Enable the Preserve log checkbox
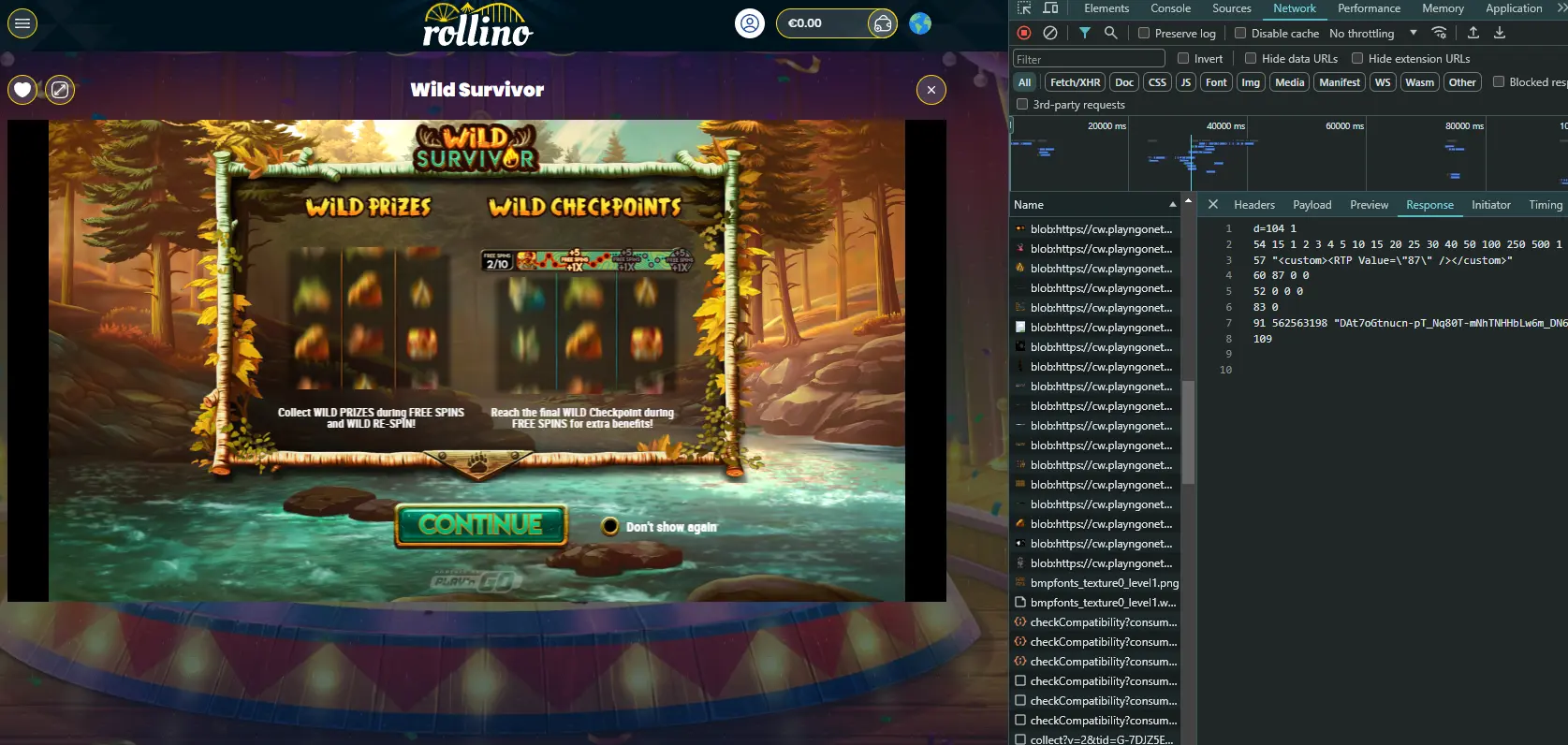This screenshot has width=1568, height=745. point(1144,33)
